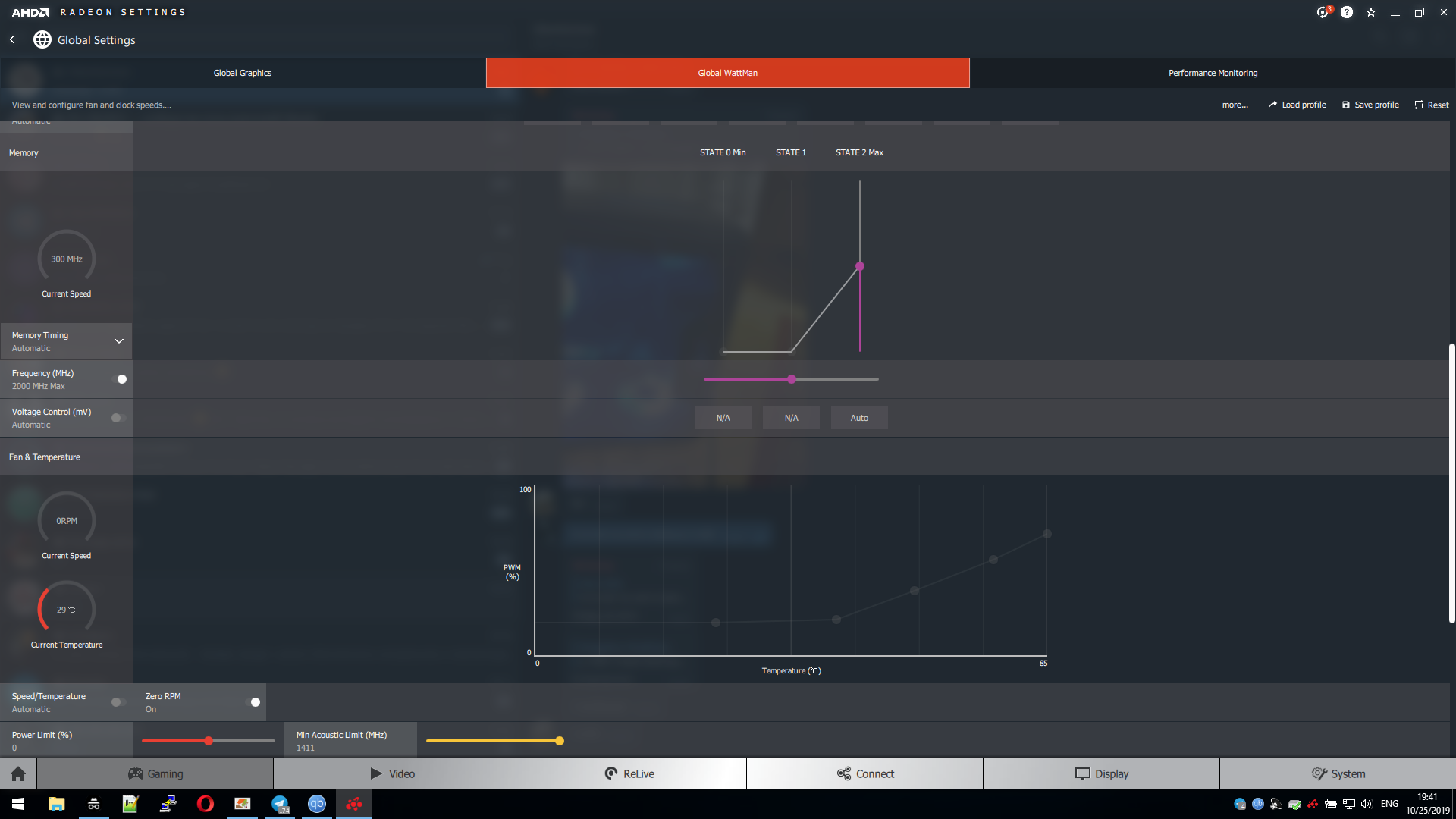Click the Telegram system tray icon
This screenshot has height=819, width=1456.
pyautogui.click(x=1240, y=804)
